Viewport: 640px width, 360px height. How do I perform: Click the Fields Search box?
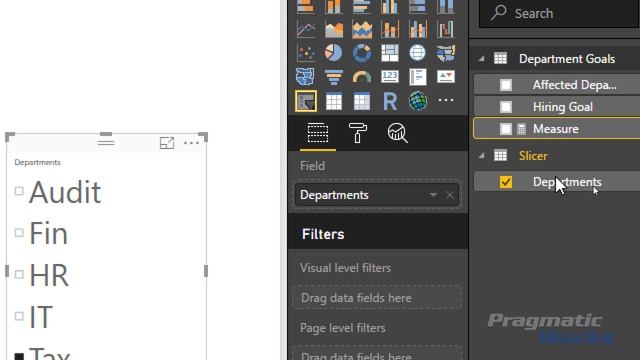559,13
